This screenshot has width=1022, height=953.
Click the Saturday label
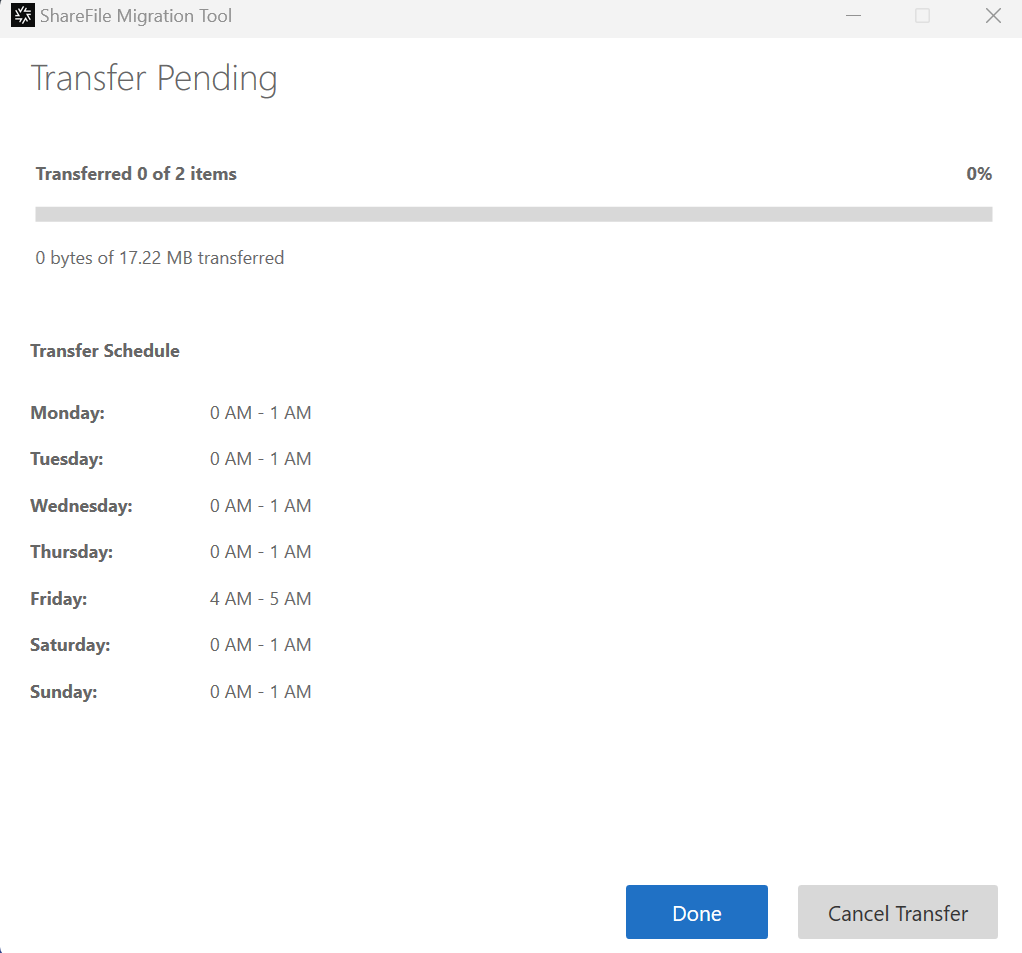click(x=70, y=645)
